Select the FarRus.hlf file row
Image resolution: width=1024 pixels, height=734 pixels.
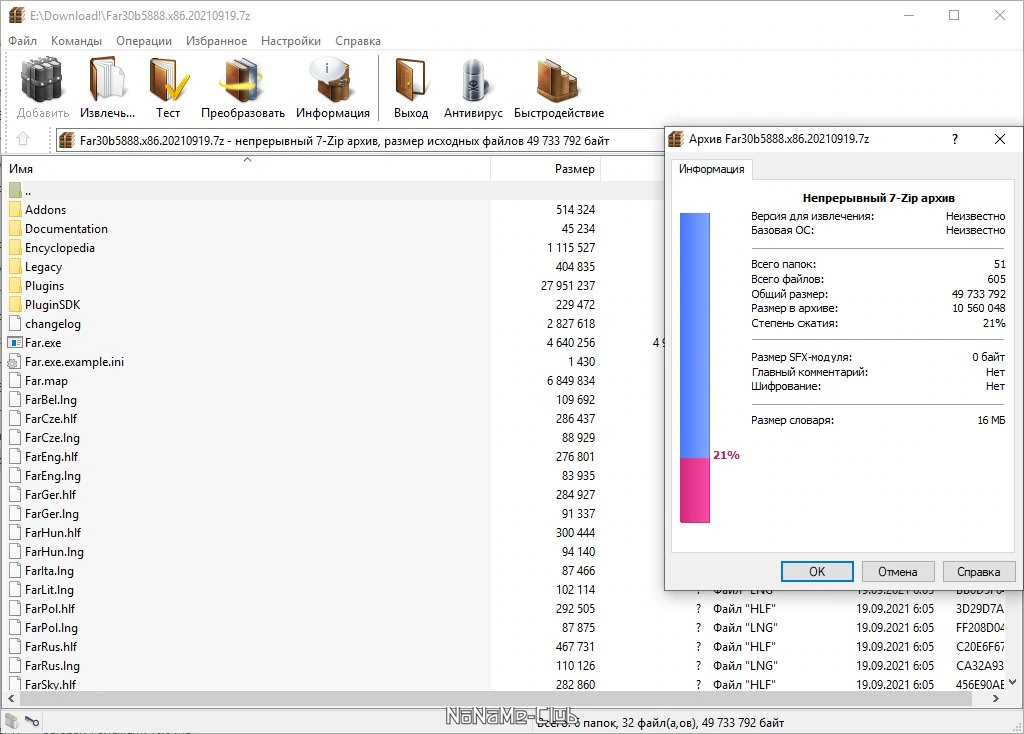click(506, 646)
